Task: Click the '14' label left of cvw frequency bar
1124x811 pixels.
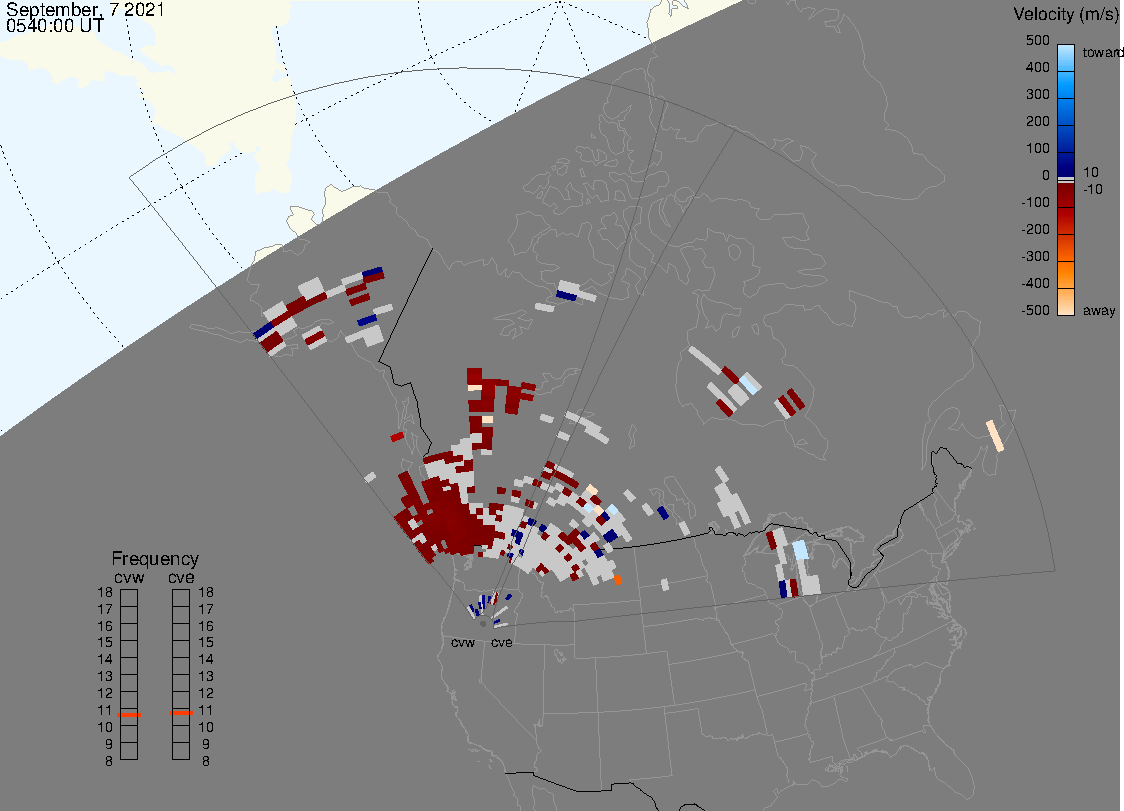Action: (x=105, y=660)
